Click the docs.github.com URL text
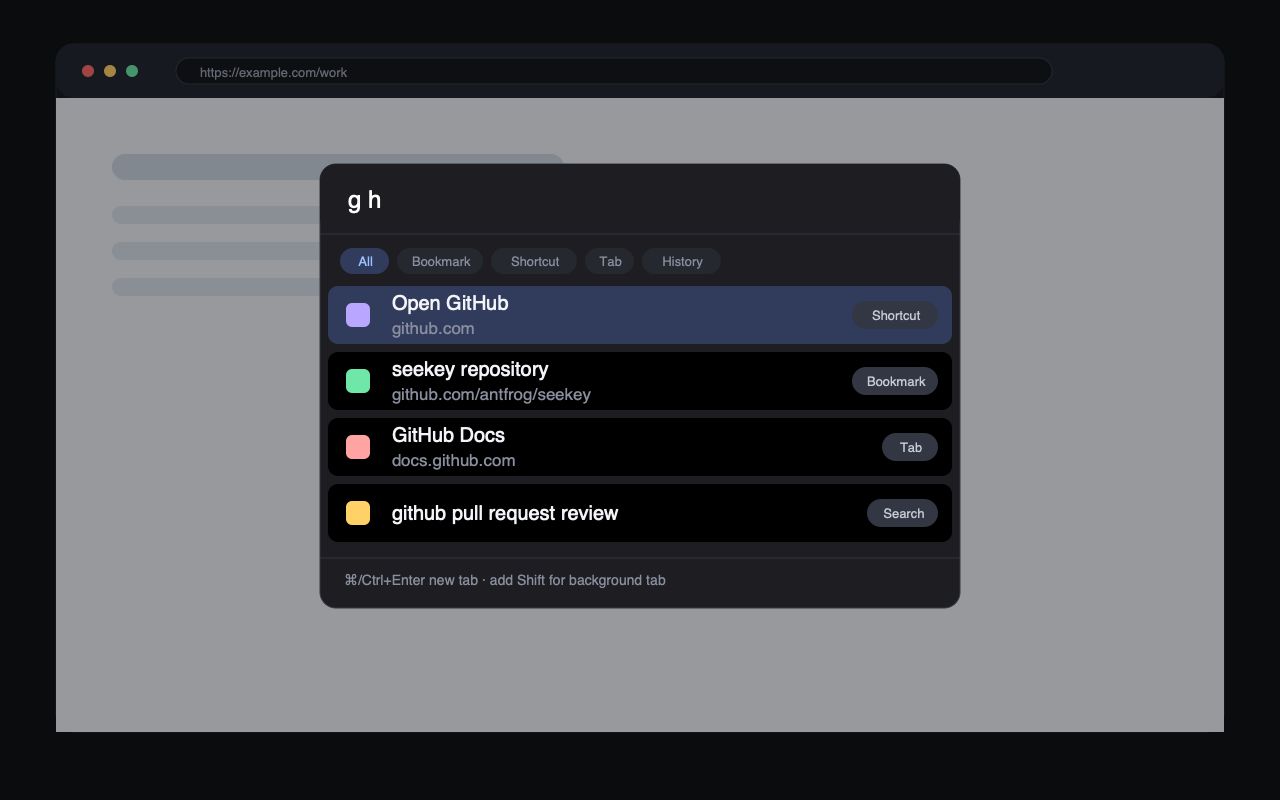This screenshot has height=800, width=1280. pos(453,461)
